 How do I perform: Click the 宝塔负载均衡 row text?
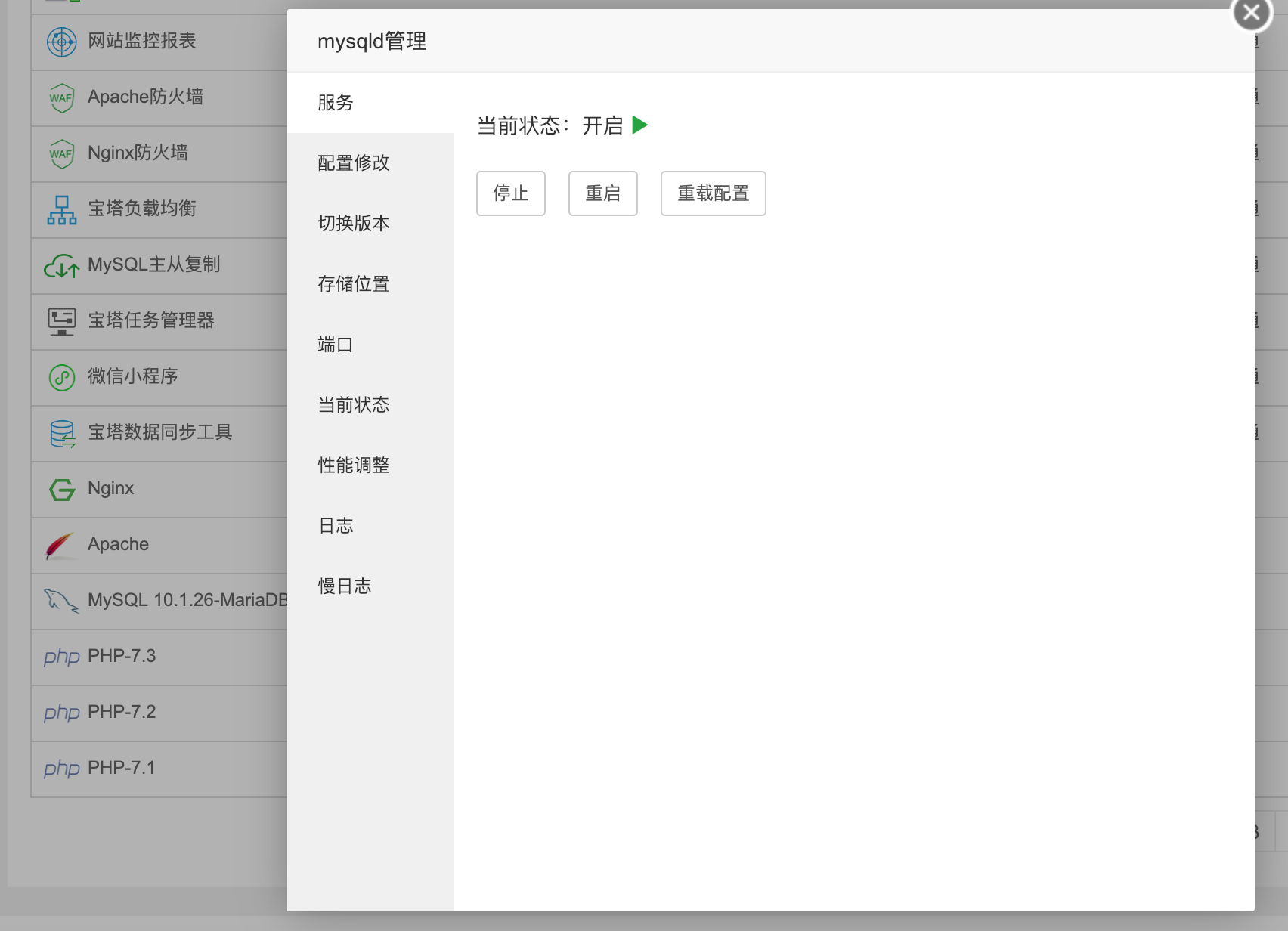pyautogui.click(x=142, y=209)
